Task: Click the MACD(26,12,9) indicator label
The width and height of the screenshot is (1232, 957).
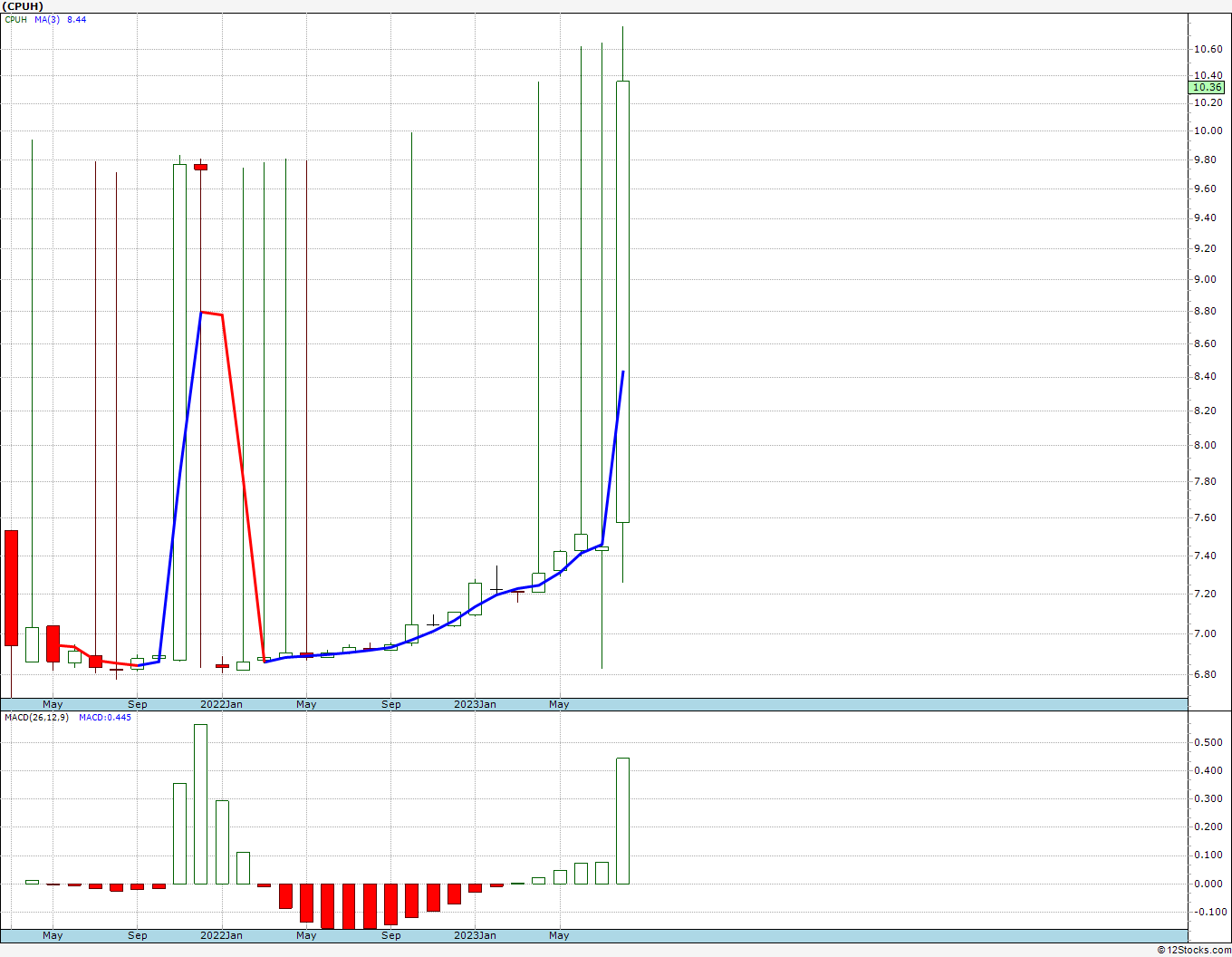Action: click(x=36, y=718)
